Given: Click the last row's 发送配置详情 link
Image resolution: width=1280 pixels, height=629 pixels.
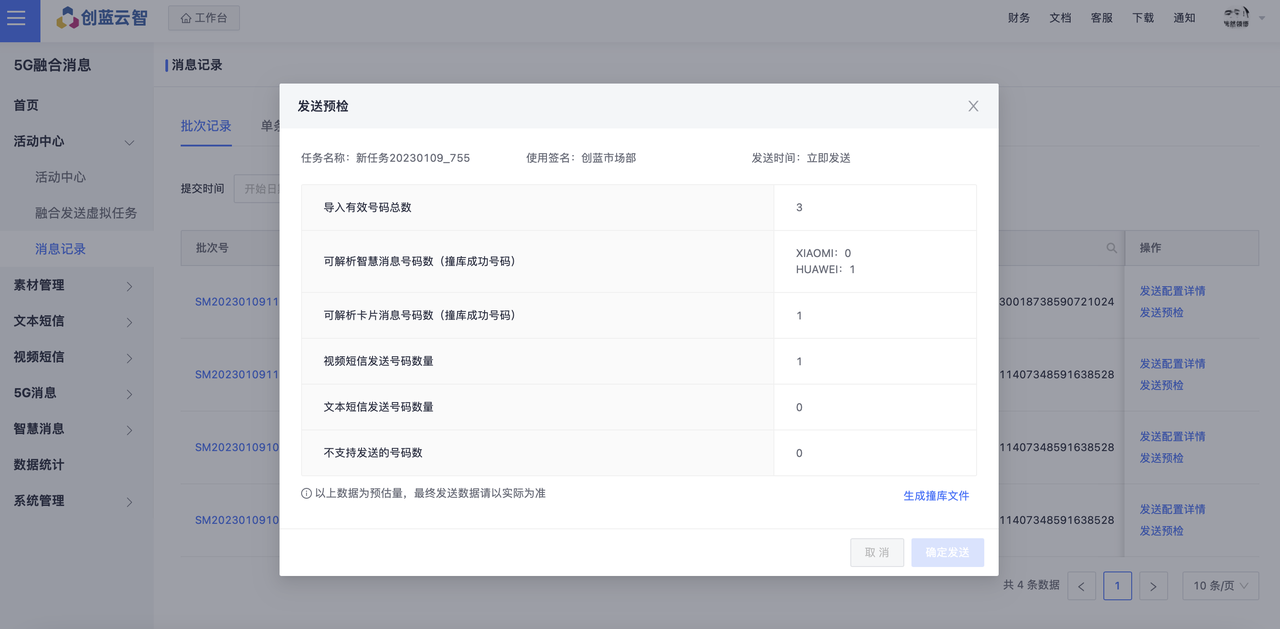Looking at the screenshot, I should [x=1172, y=509].
